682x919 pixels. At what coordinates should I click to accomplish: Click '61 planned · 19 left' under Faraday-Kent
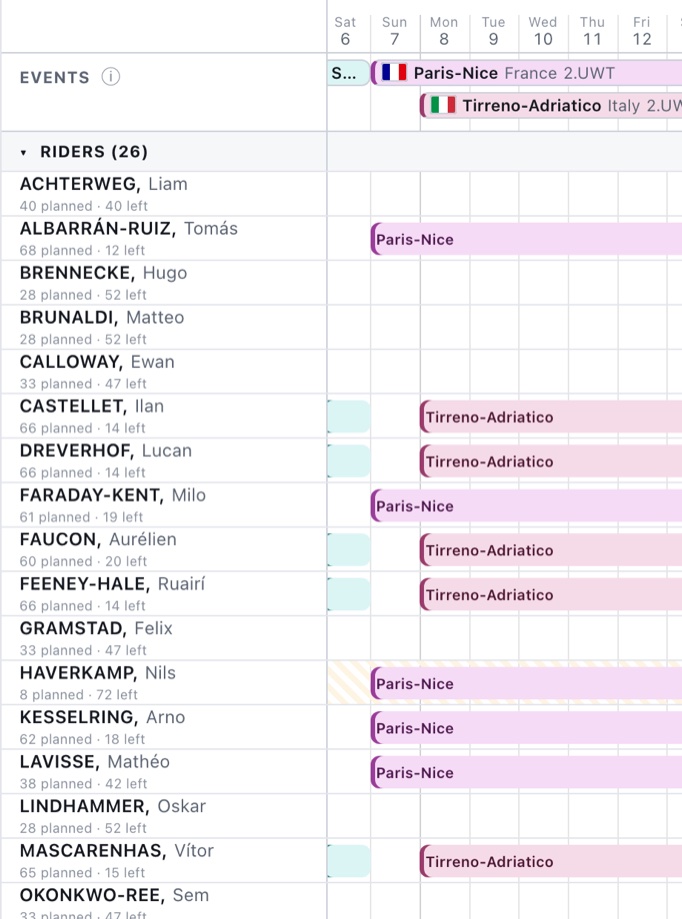[81, 518]
